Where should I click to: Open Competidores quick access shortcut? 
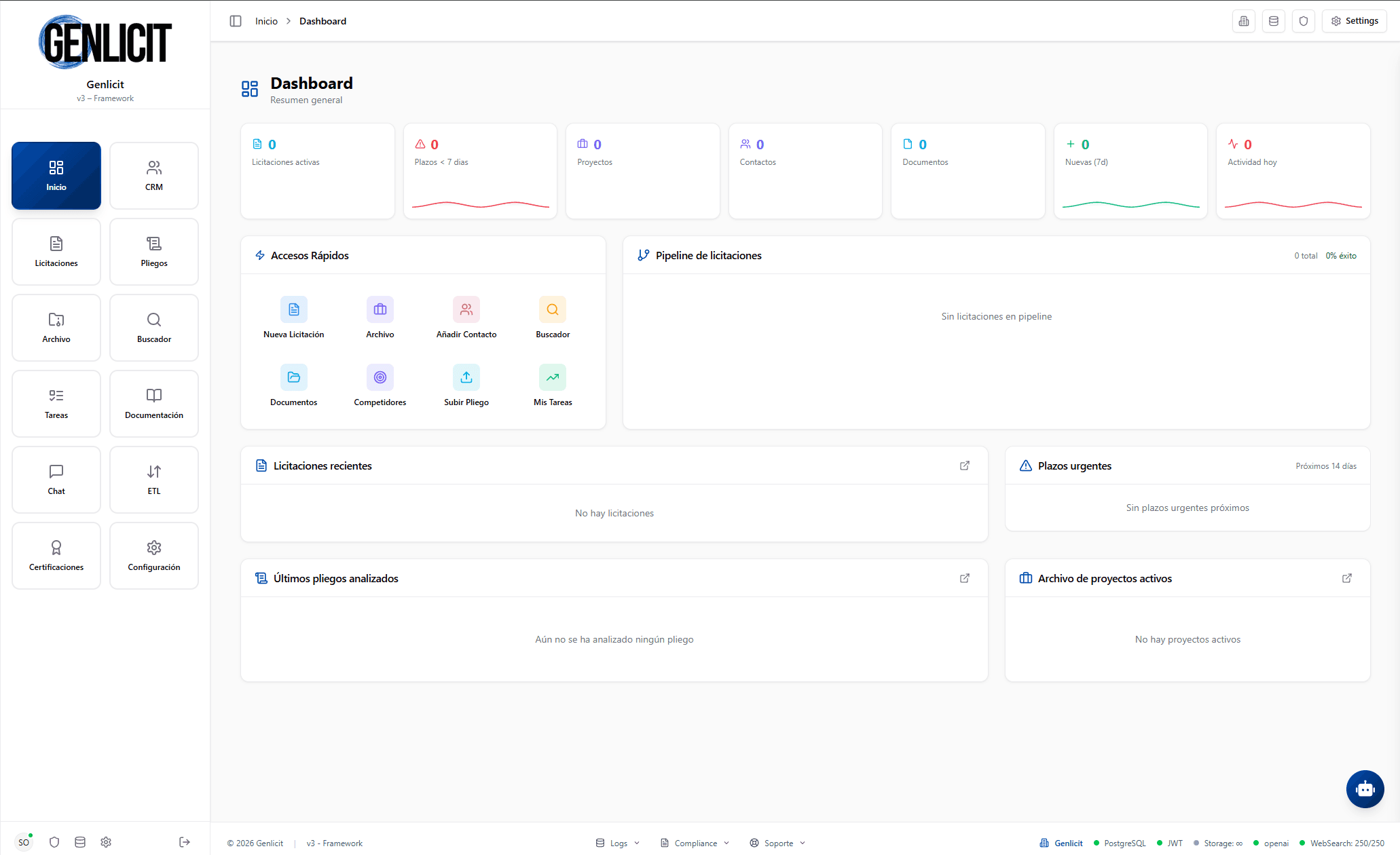click(x=380, y=385)
